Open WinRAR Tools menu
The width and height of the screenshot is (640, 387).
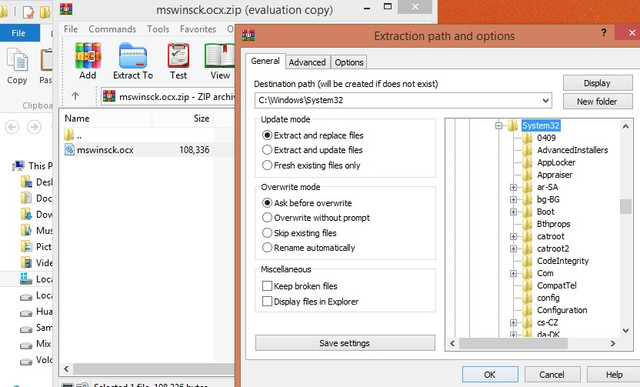pos(158,29)
